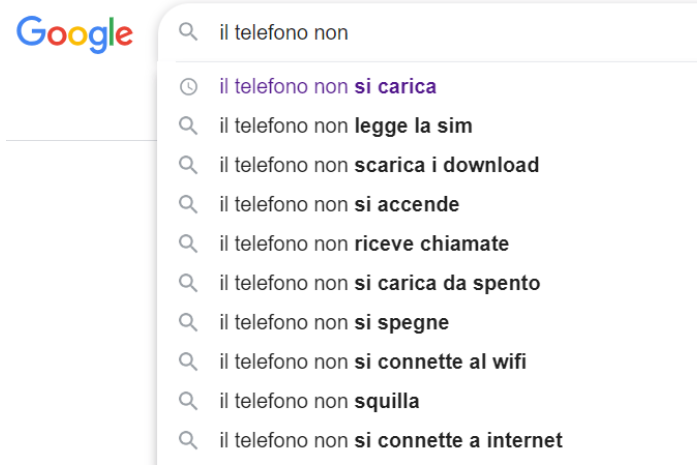Select suggestion 'il telefono non si carica'
Image resolution: width=697 pixels, height=471 pixels.
point(328,87)
